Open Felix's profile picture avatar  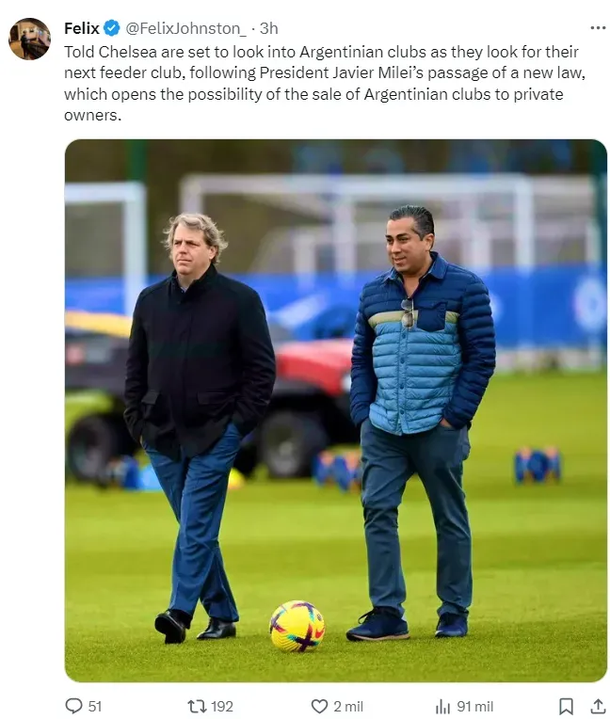[x=29, y=38]
